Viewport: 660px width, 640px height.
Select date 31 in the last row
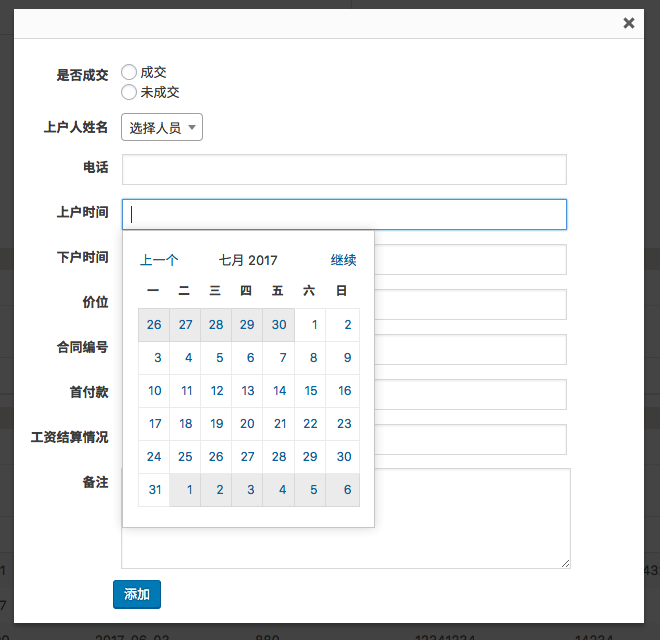pyautogui.click(x=154, y=490)
